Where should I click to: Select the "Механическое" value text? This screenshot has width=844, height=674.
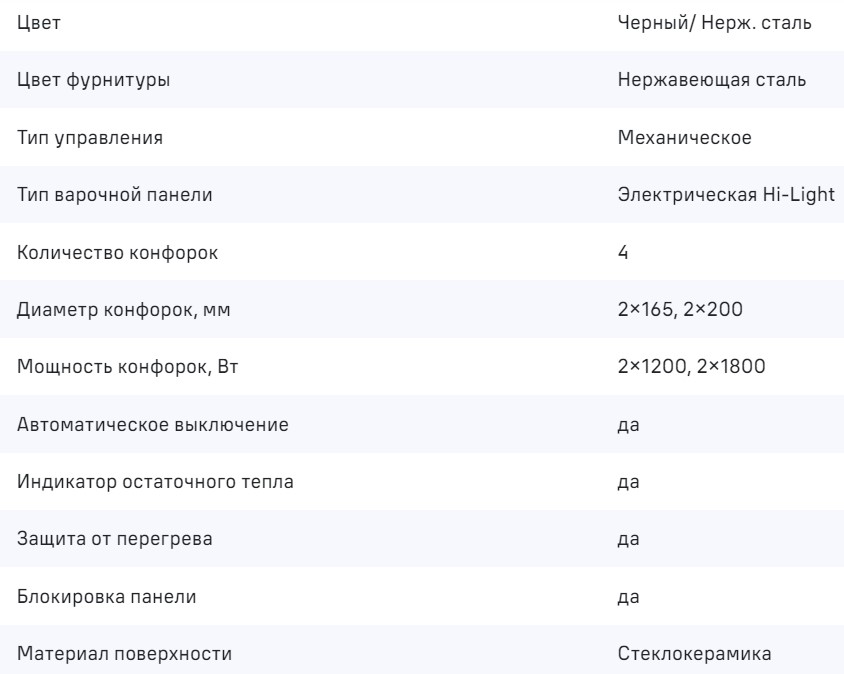(685, 138)
